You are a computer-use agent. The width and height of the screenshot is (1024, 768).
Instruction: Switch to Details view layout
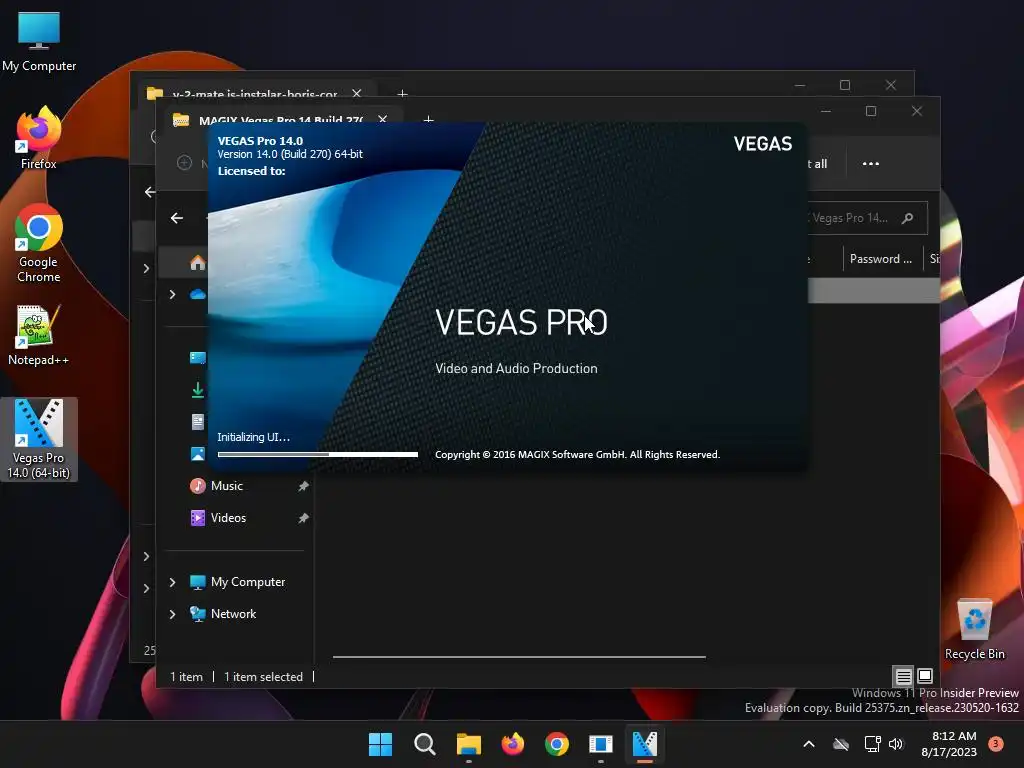(903, 676)
